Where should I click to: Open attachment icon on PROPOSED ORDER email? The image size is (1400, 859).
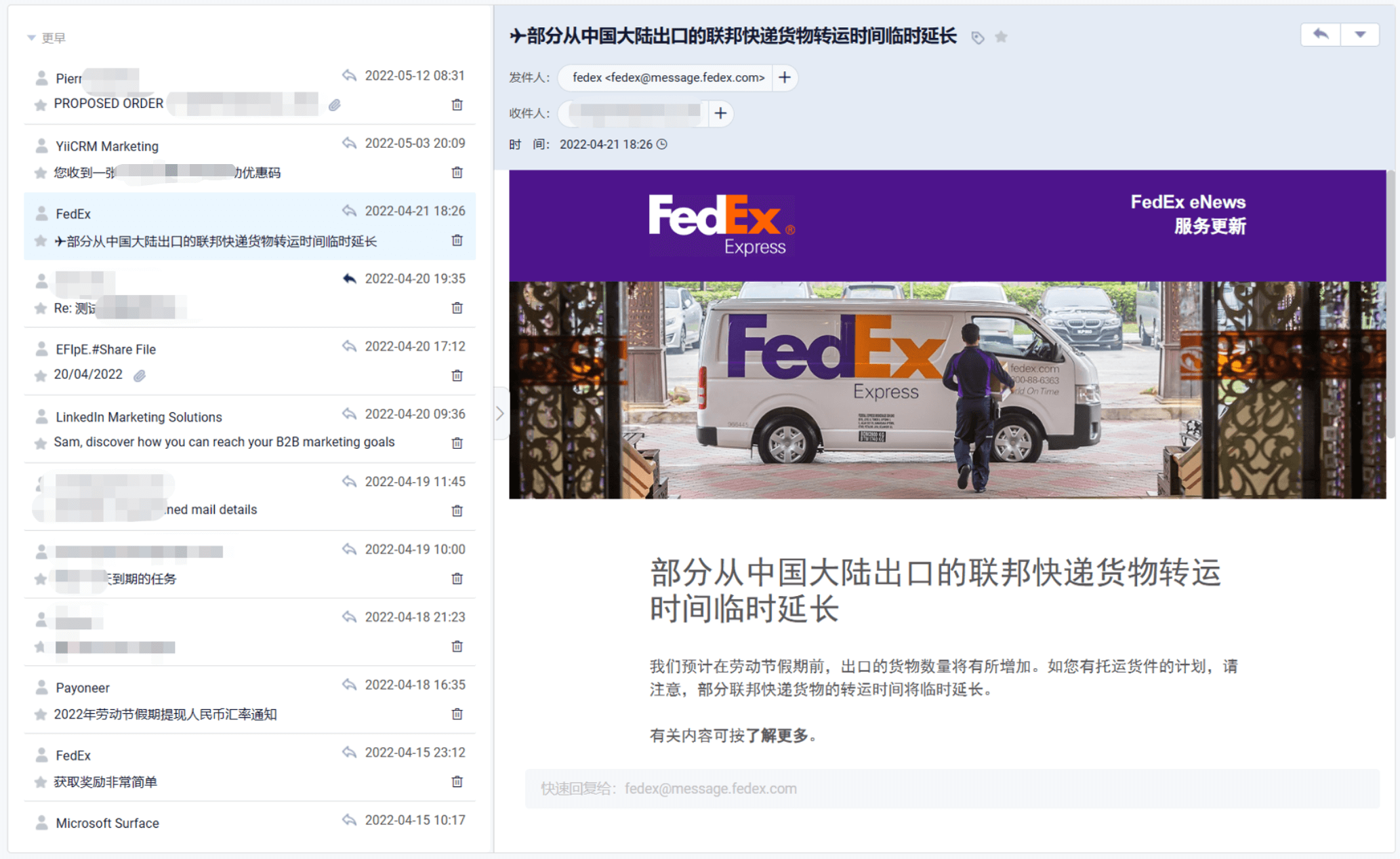[335, 104]
